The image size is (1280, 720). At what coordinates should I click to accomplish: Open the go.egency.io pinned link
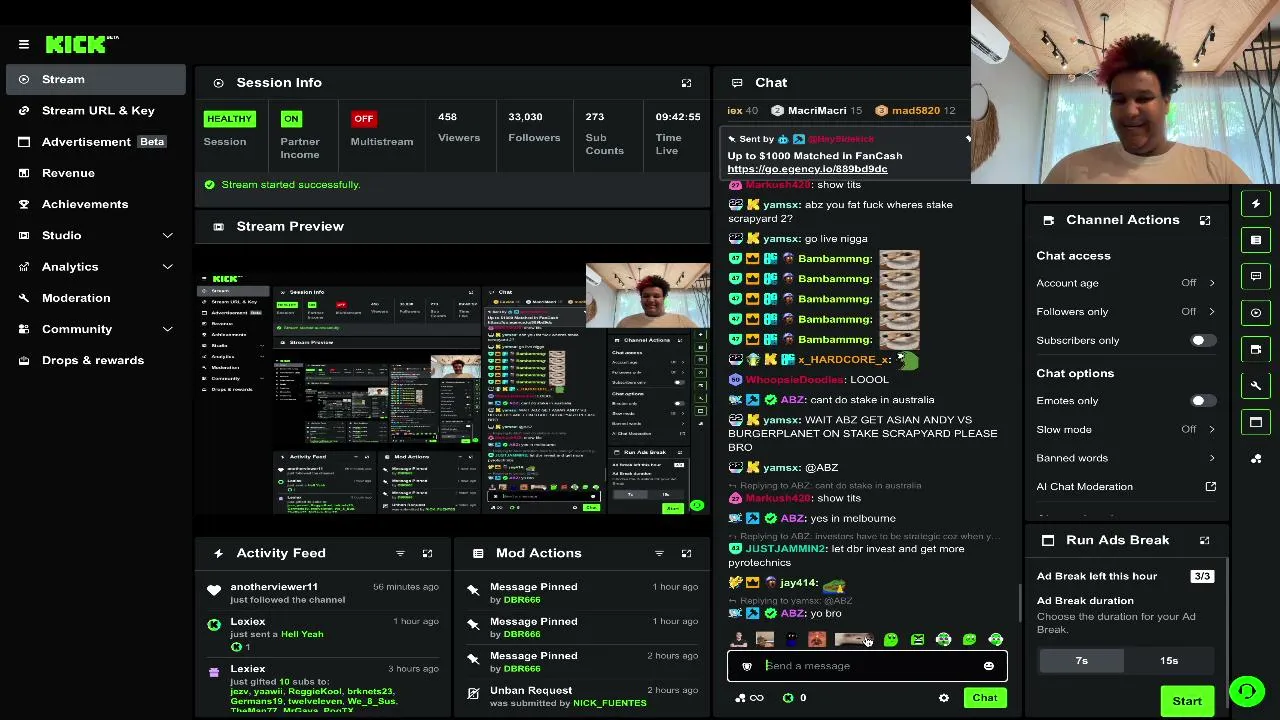(807, 169)
